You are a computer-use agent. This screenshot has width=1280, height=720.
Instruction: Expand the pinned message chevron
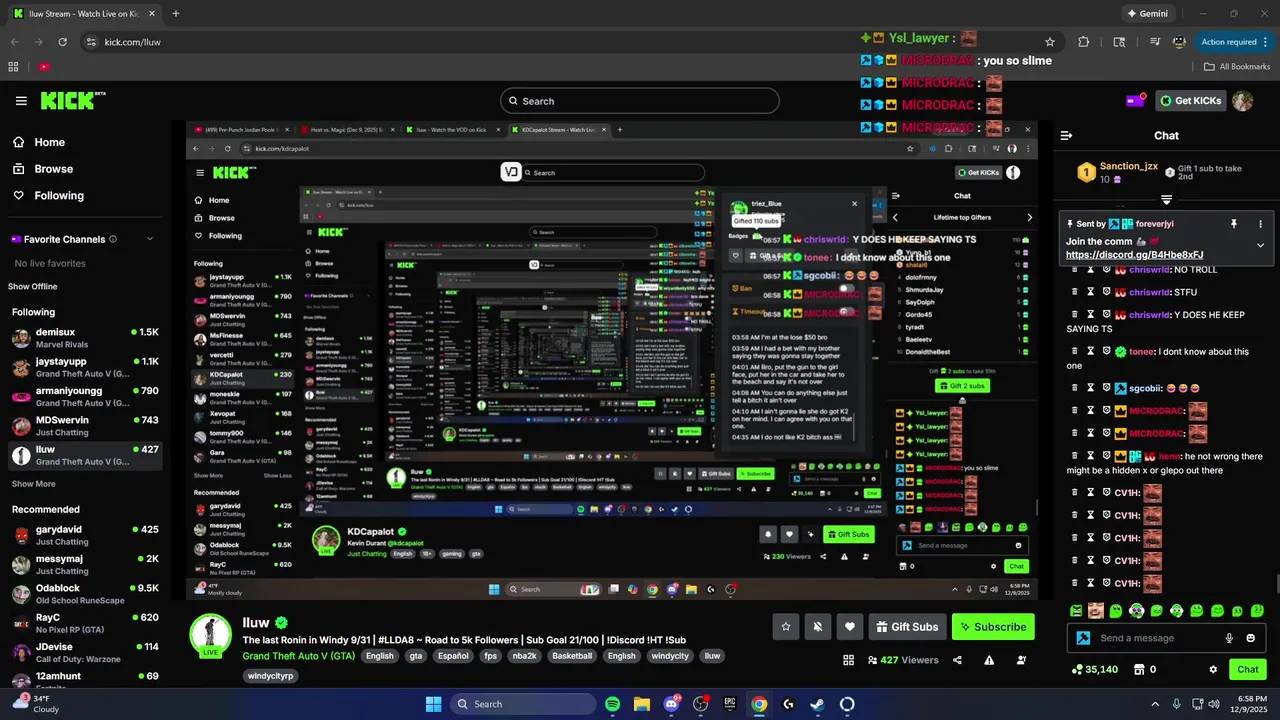[x=1260, y=245]
